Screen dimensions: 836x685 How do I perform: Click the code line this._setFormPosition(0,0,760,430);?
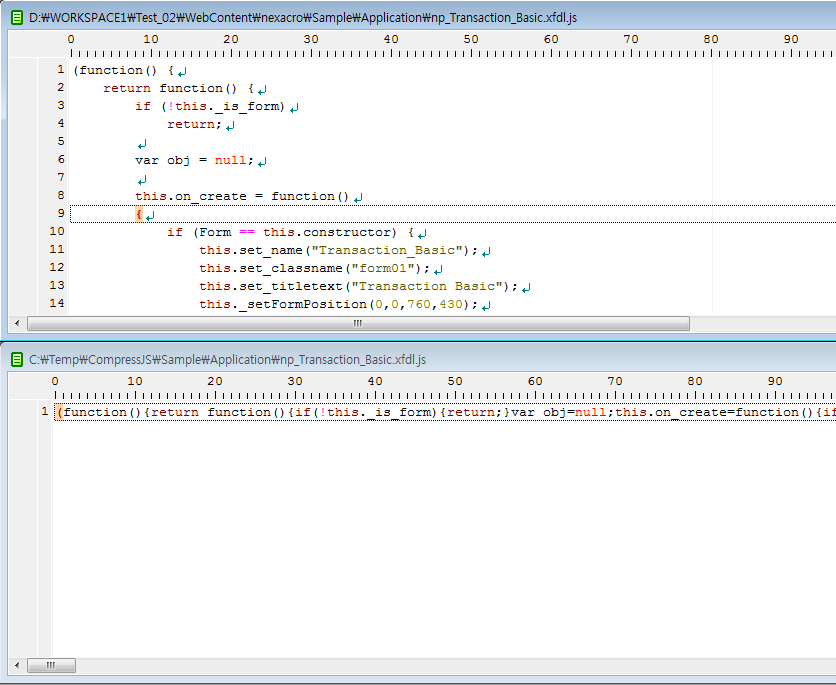pyautogui.click(x=339, y=304)
